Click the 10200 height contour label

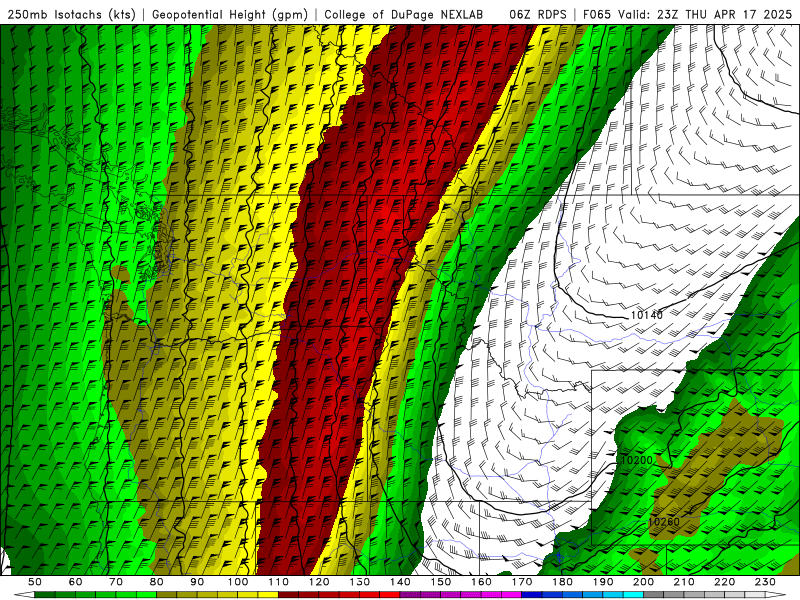637,460
